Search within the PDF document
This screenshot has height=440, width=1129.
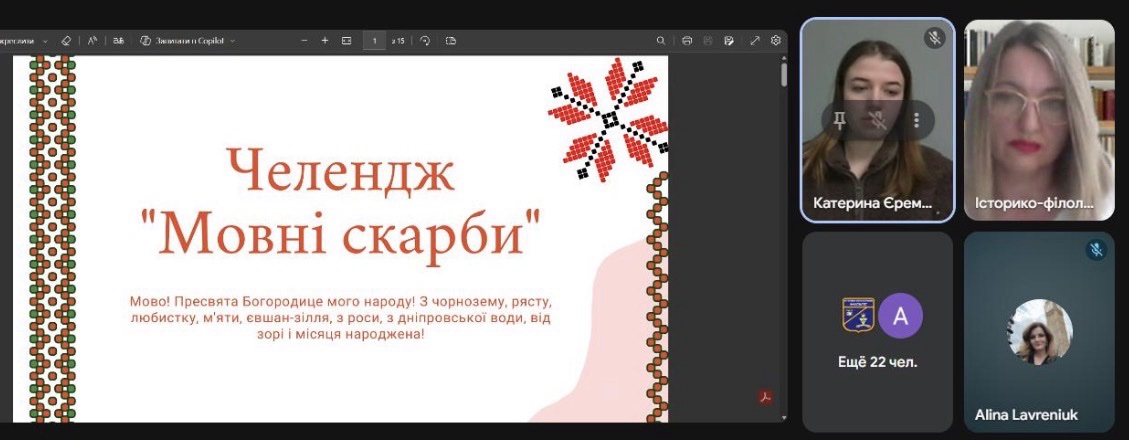[660, 41]
